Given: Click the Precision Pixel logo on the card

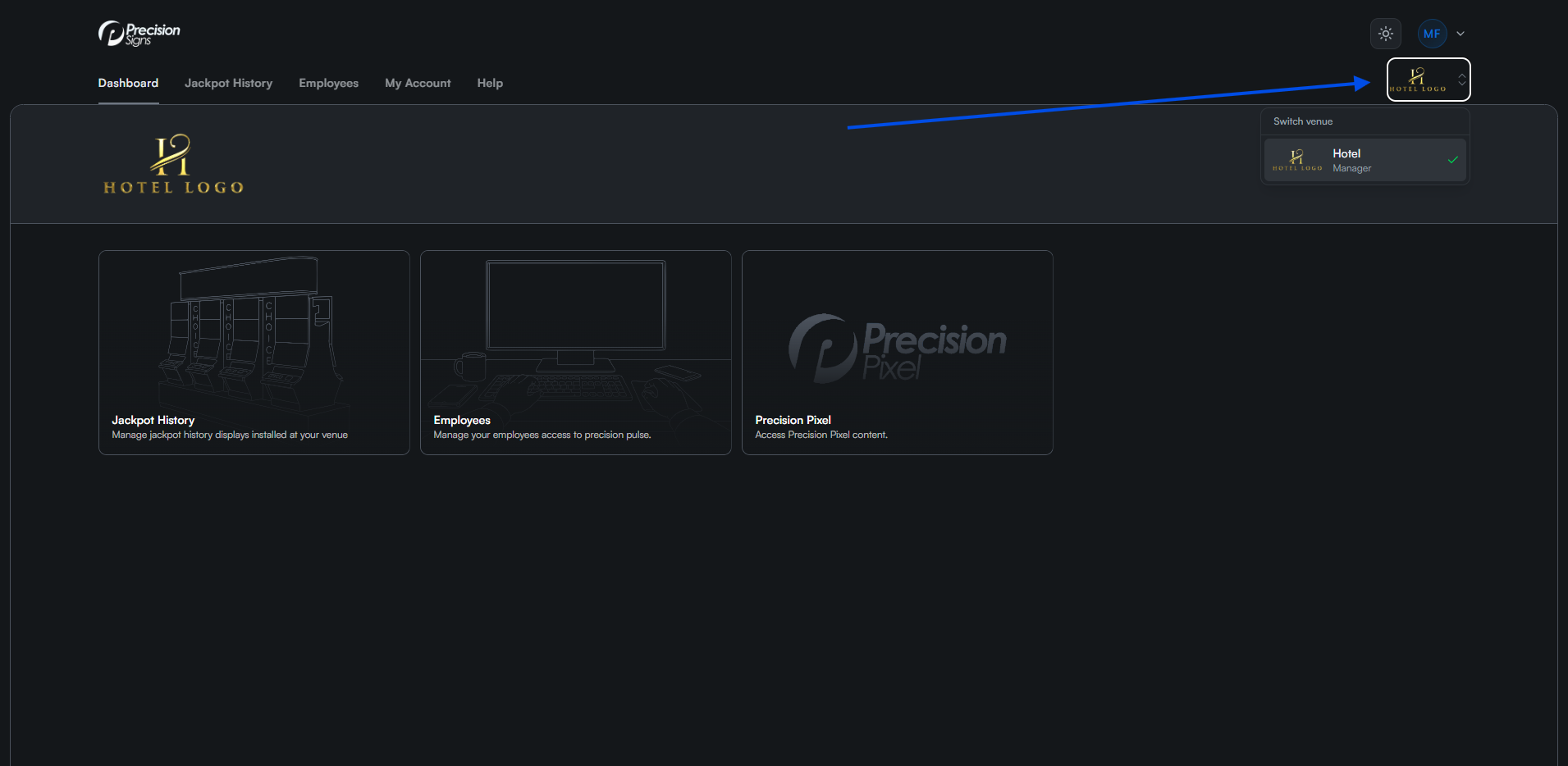Looking at the screenshot, I should click(x=897, y=348).
